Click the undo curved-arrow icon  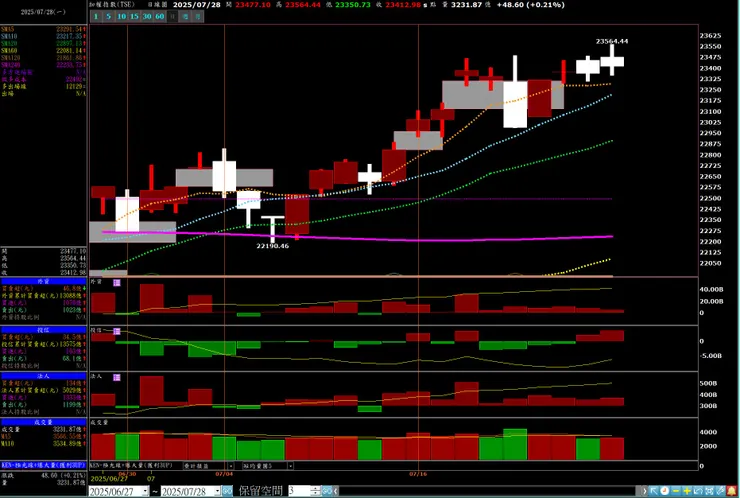(698, 491)
